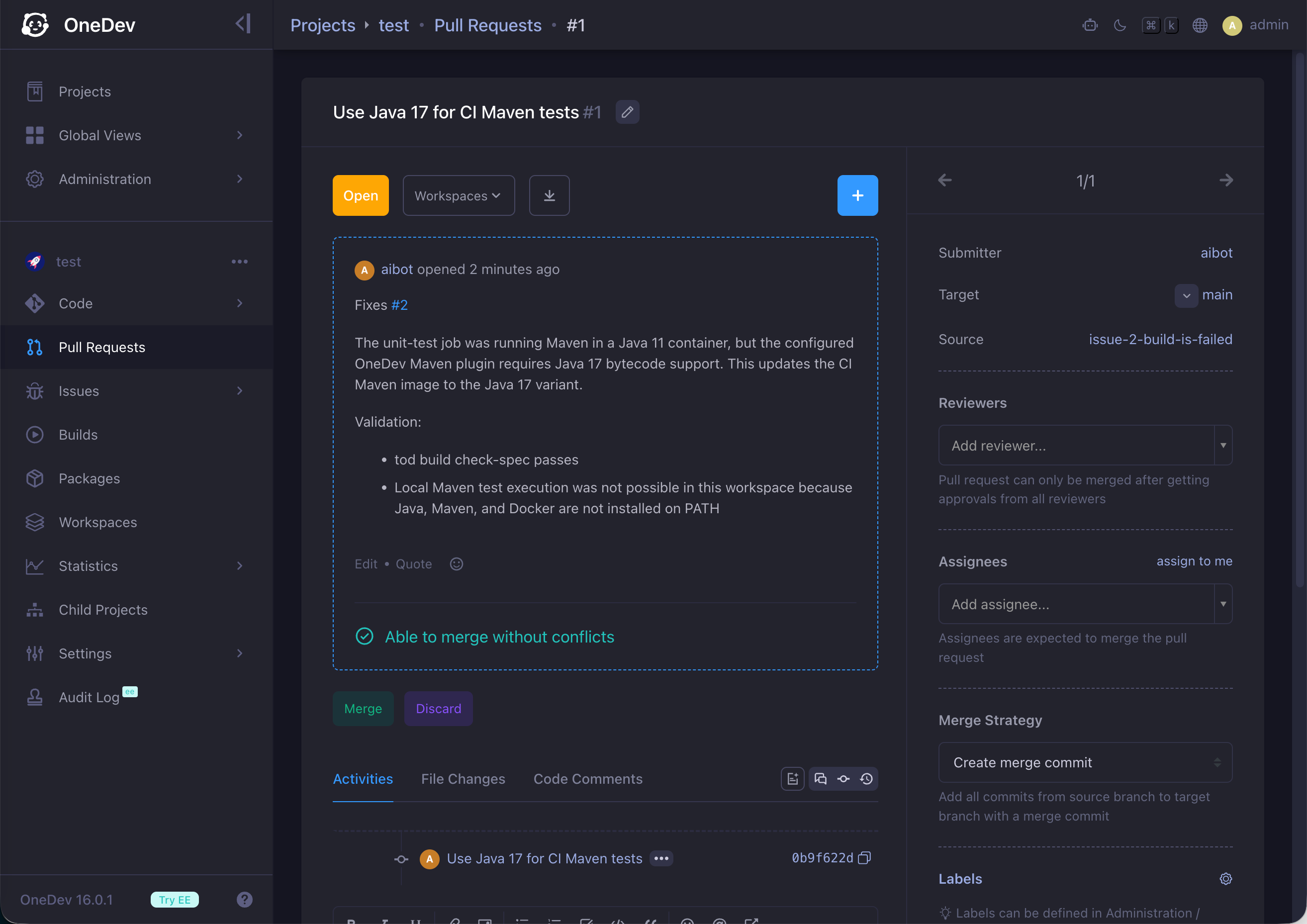The height and width of the screenshot is (924, 1307).
Task: Open the command palette shortcut ⌘K
Action: click(x=1160, y=25)
